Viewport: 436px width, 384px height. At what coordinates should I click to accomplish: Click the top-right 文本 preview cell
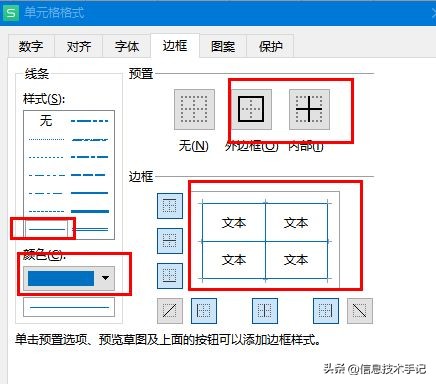pos(296,223)
